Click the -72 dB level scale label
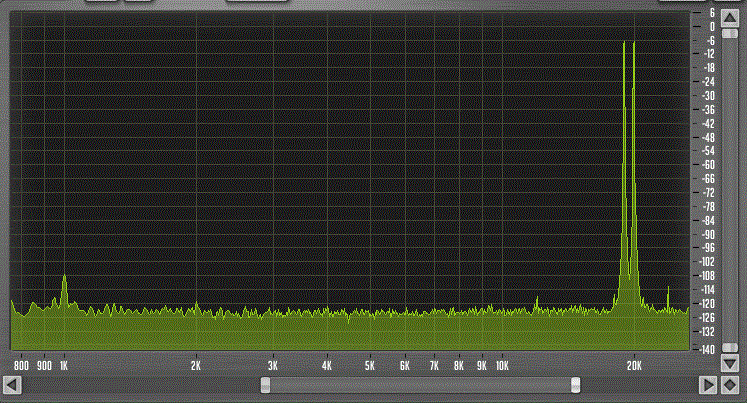Image resolution: width=747 pixels, height=403 pixels. pyautogui.click(x=708, y=192)
